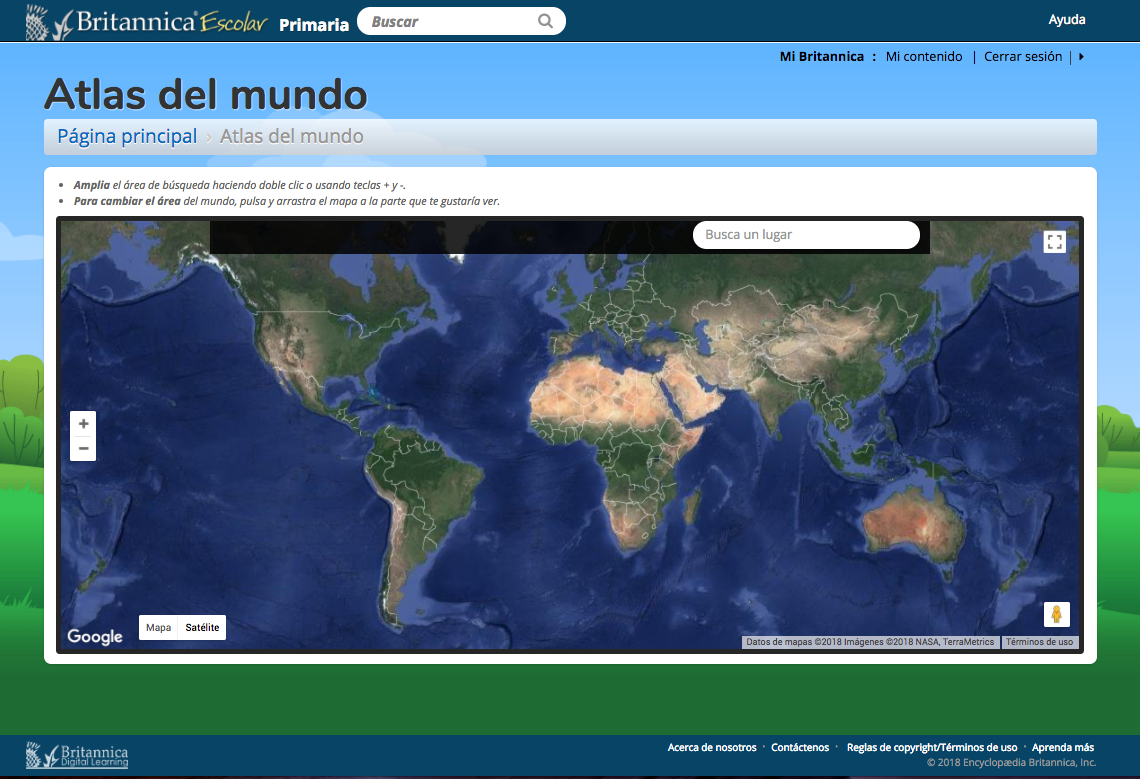Screen dimensions: 1140x779
Task: Open Acerca de nosotros link
Action: pos(712,747)
